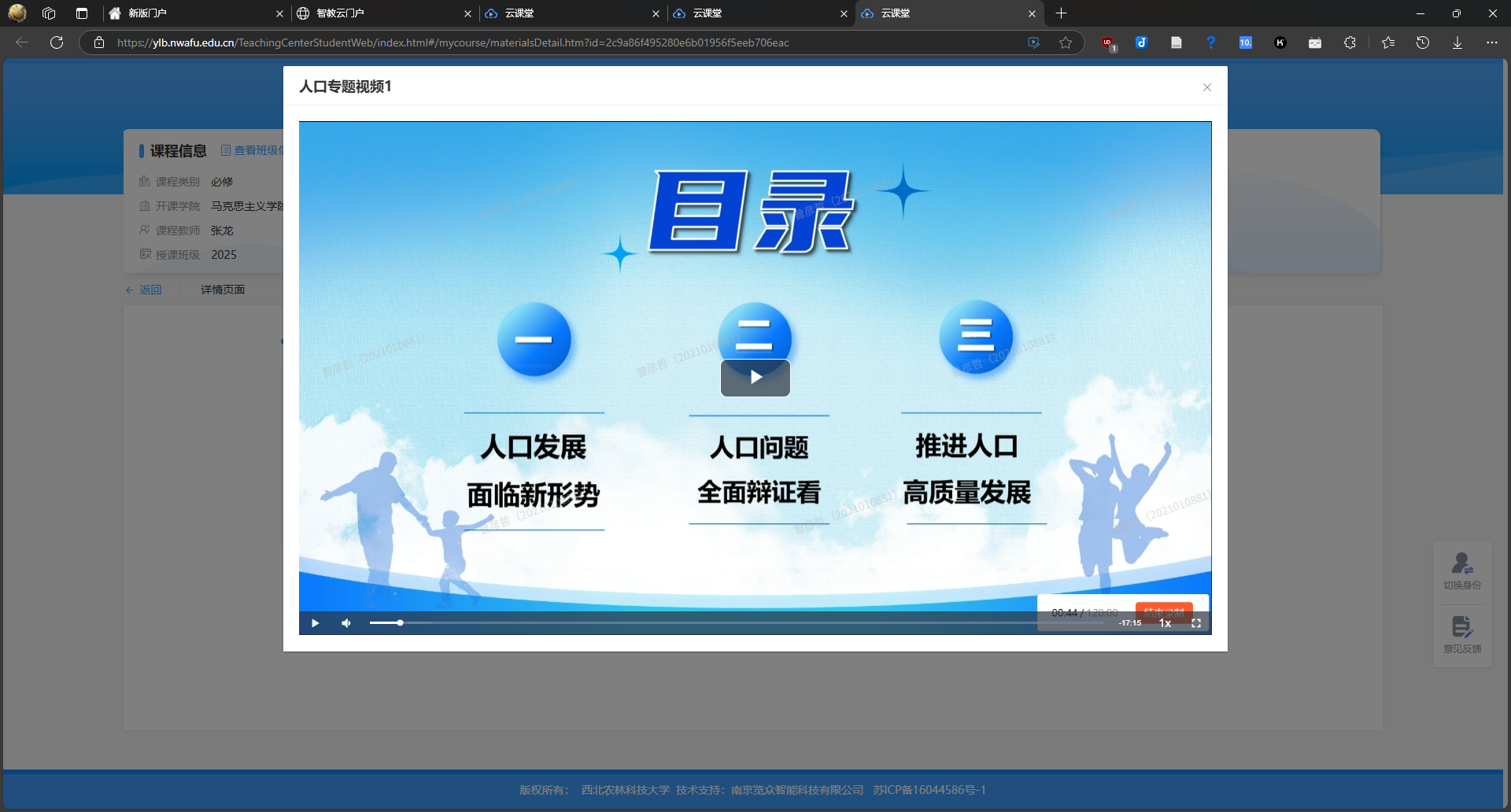
Task: Mute the video volume speaker icon
Action: (346, 623)
